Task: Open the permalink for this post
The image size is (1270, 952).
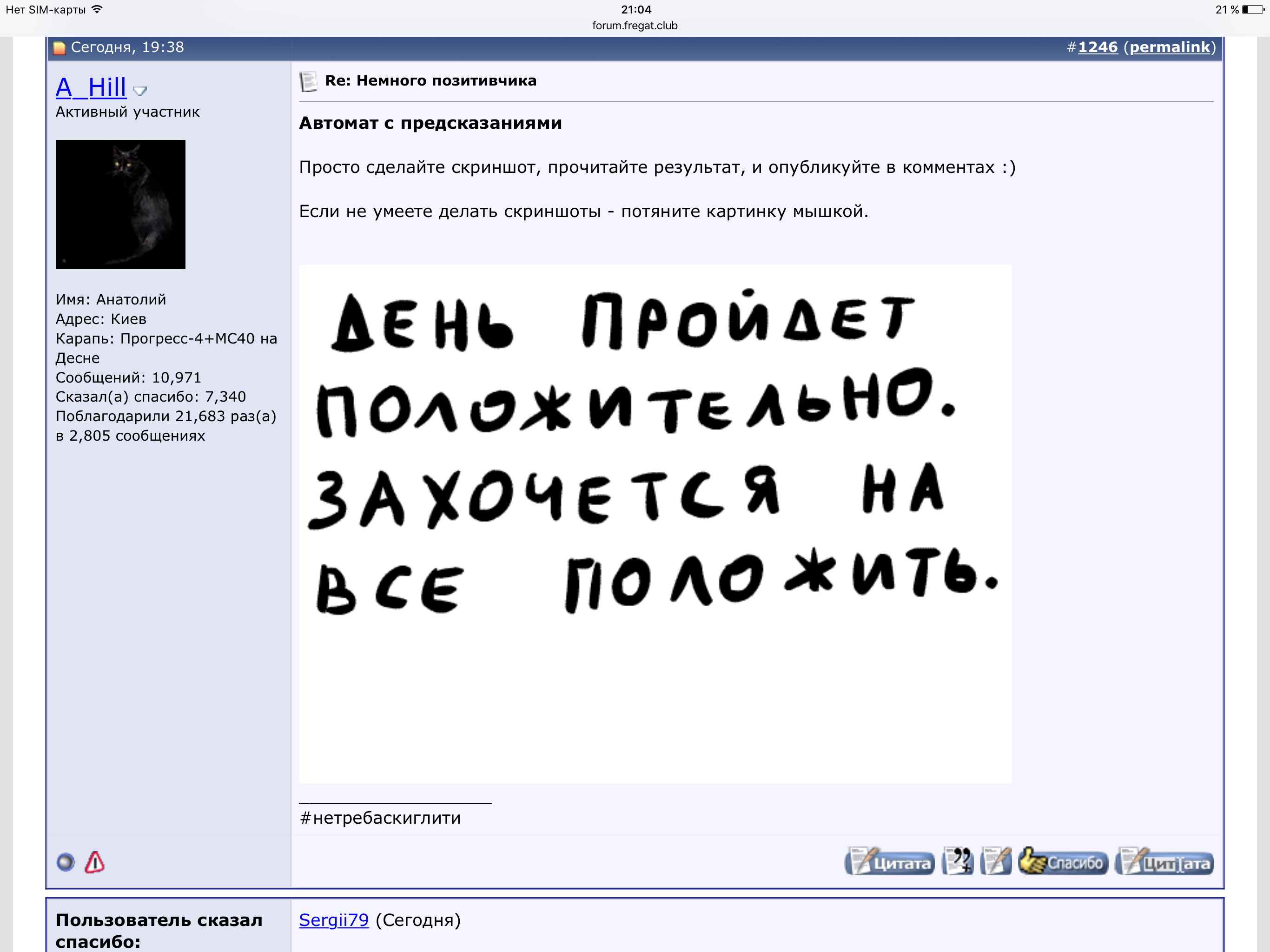Action: [x=1170, y=47]
